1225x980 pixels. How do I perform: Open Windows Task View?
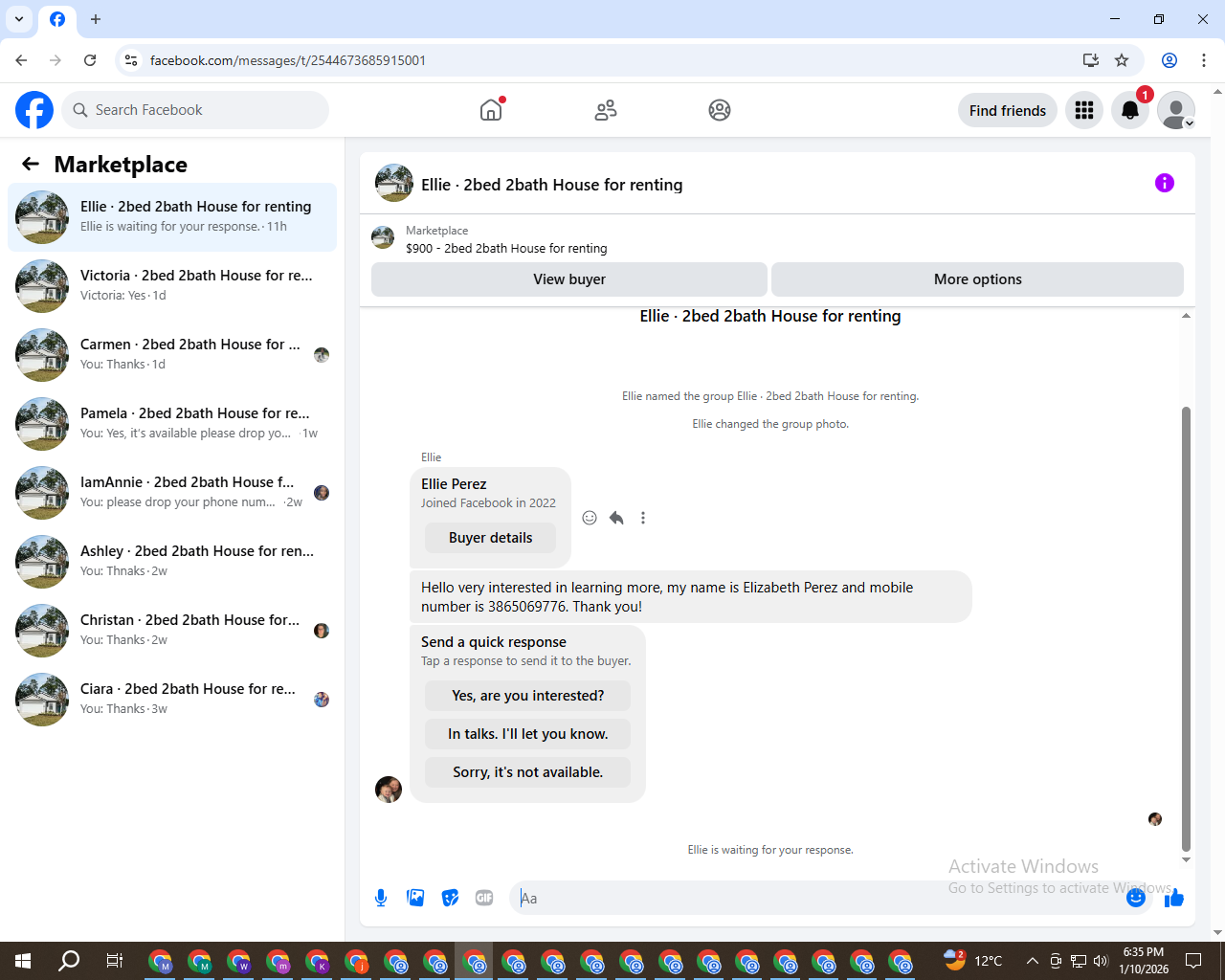coord(114,961)
